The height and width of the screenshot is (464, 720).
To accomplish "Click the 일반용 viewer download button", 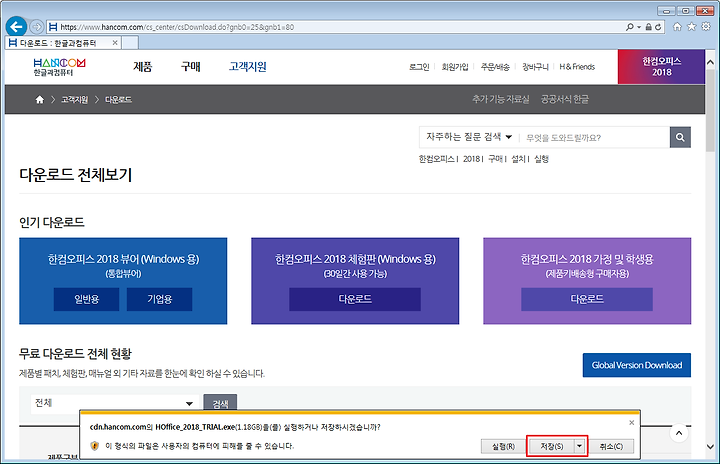I will [86, 299].
